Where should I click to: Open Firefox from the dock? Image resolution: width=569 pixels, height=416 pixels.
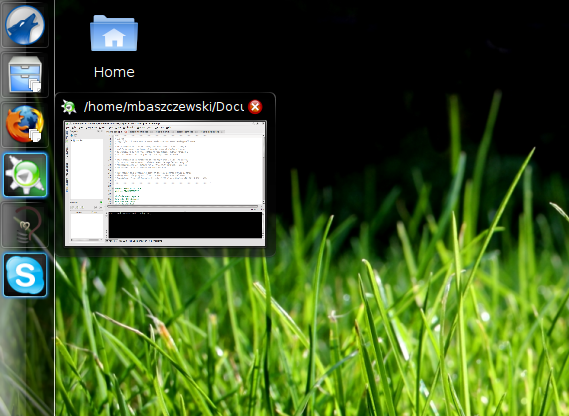pyautogui.click(x=25, y=124)
